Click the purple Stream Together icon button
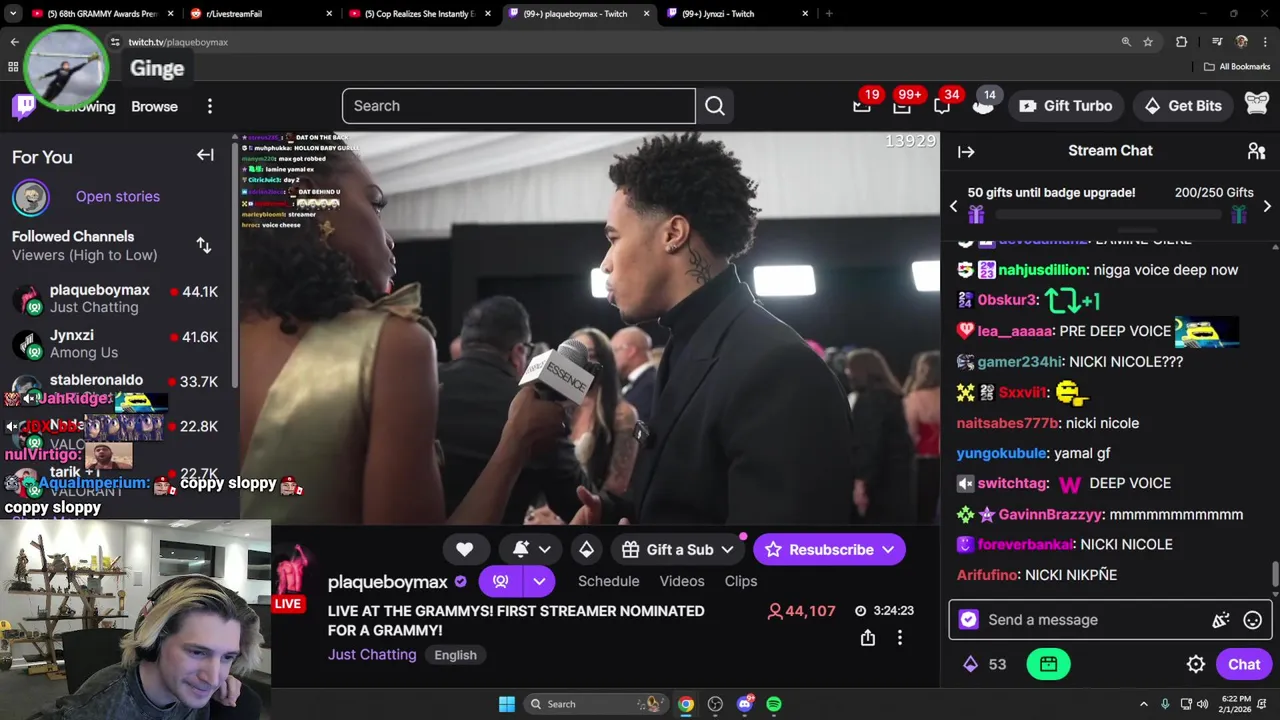 click(501, 581)
